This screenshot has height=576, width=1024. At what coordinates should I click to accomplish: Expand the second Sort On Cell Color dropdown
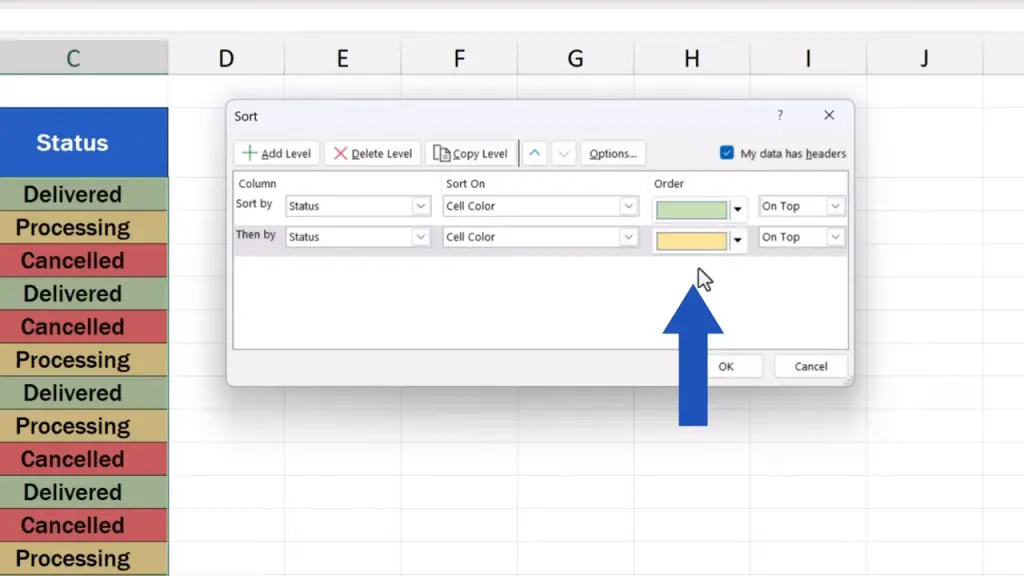(x=628, y=238)
